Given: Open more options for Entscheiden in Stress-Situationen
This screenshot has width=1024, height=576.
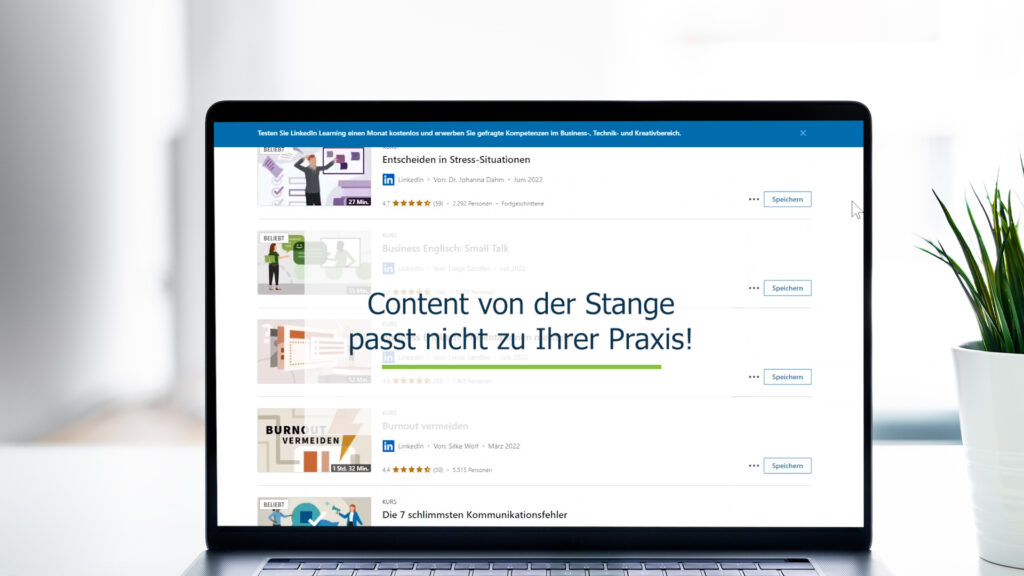Looking at the screenshot, I should (754, 199).
